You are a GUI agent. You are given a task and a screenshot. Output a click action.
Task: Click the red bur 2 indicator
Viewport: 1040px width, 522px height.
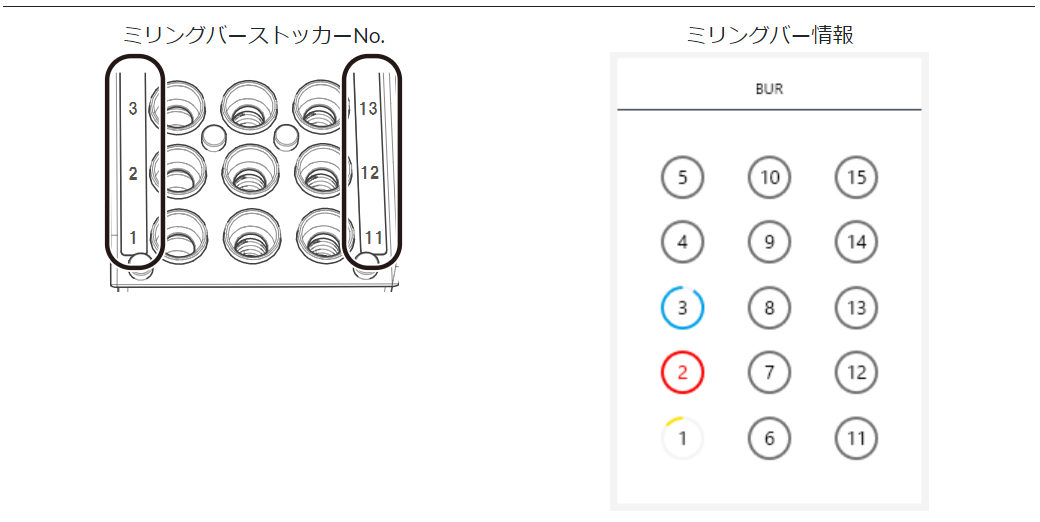tap(682, 372)
